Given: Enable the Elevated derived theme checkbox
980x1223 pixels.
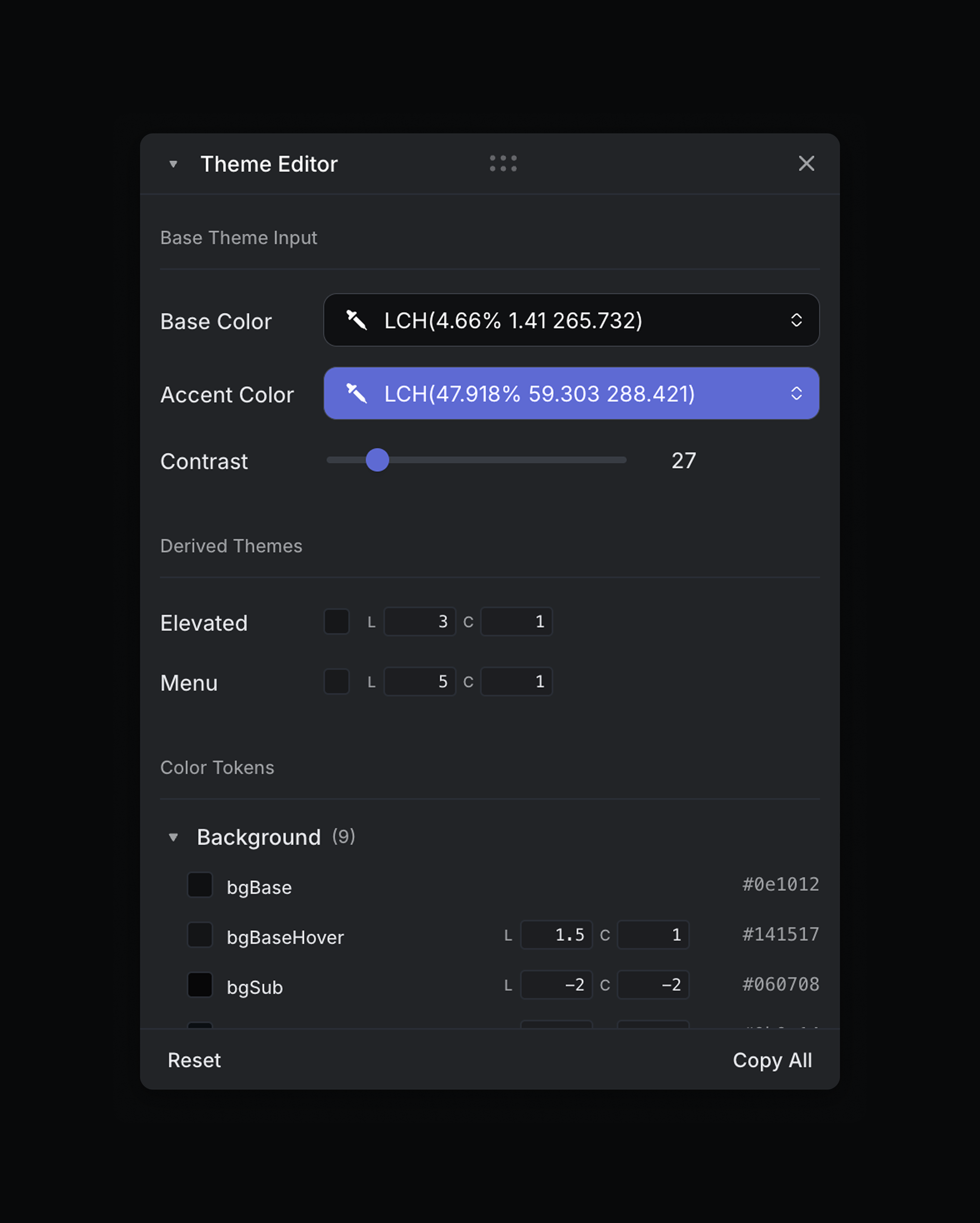Looking at the screenshot, I should tap(337, 622).
